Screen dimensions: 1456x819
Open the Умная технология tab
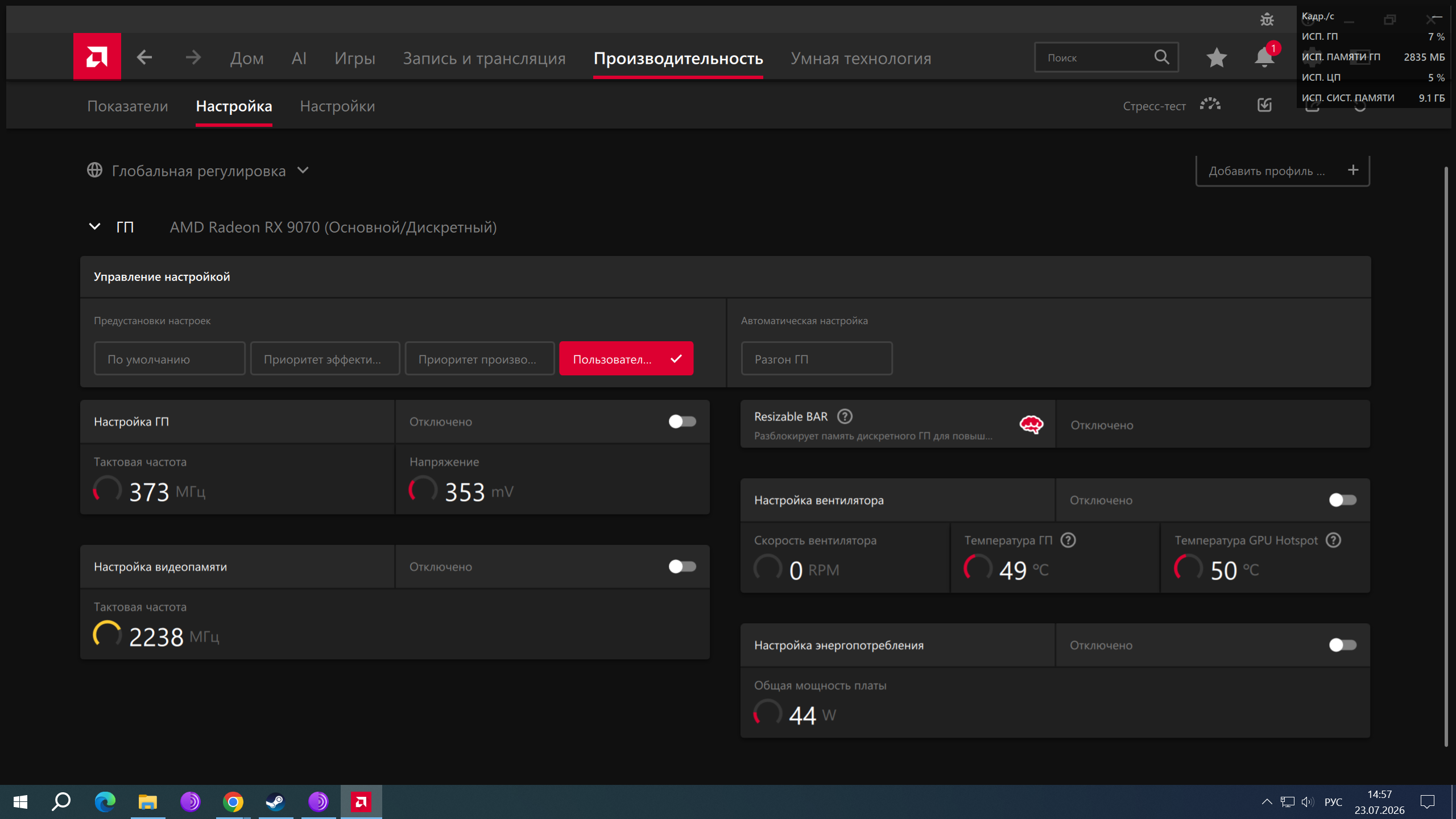(861, 58)
